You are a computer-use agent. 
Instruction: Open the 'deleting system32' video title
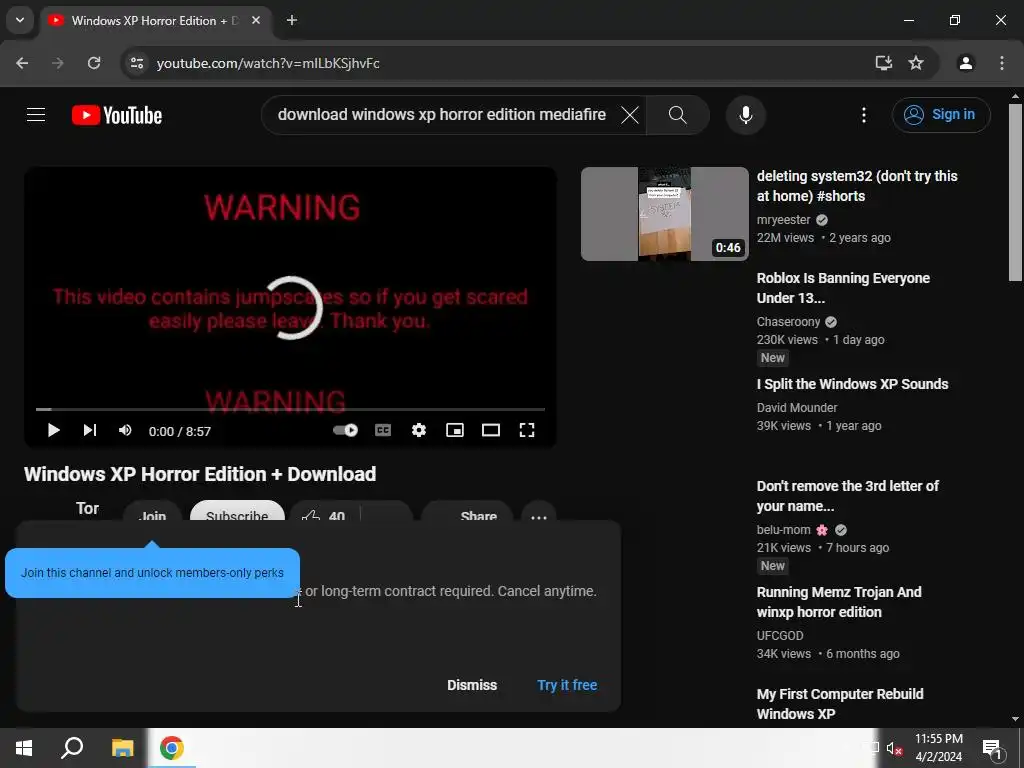click(x=857, y=186)
